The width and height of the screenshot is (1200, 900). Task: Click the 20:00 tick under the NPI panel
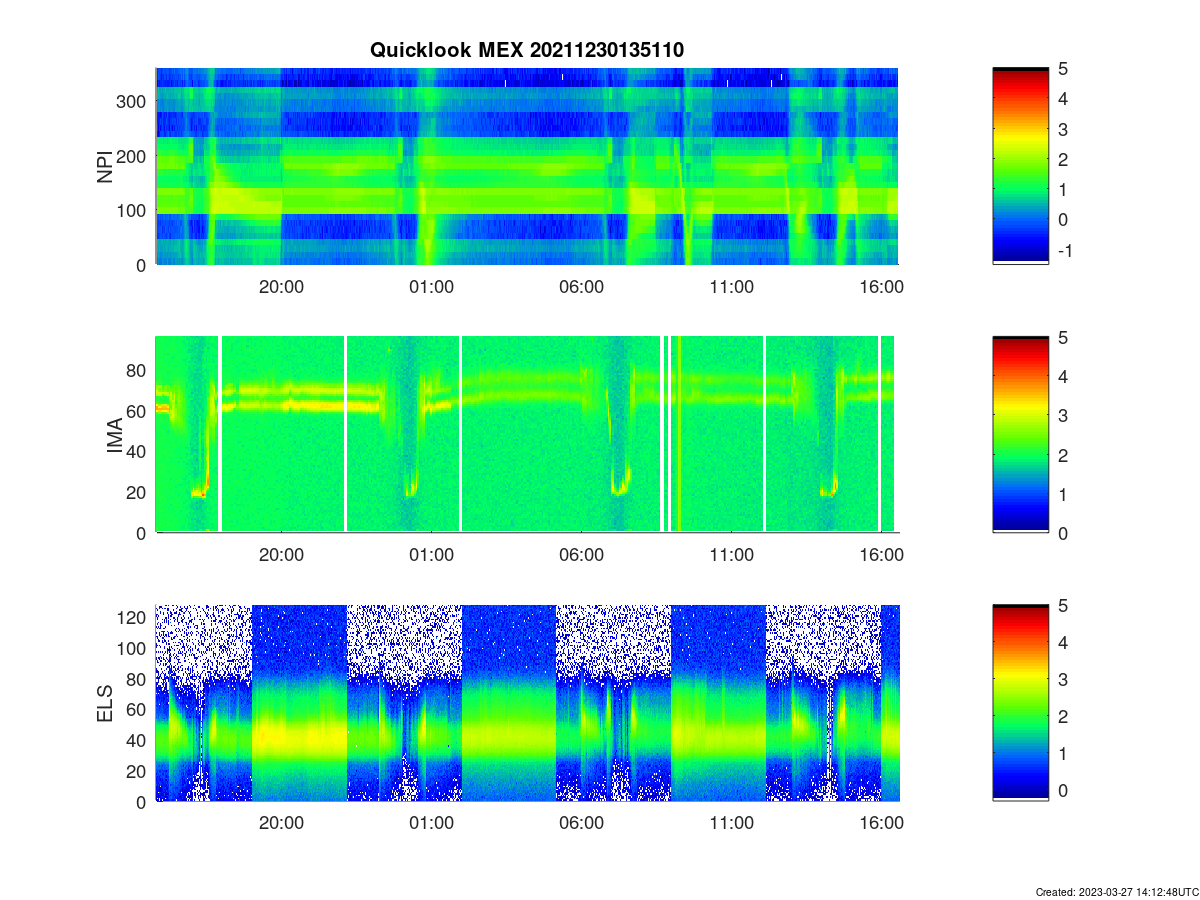[282, 286]
